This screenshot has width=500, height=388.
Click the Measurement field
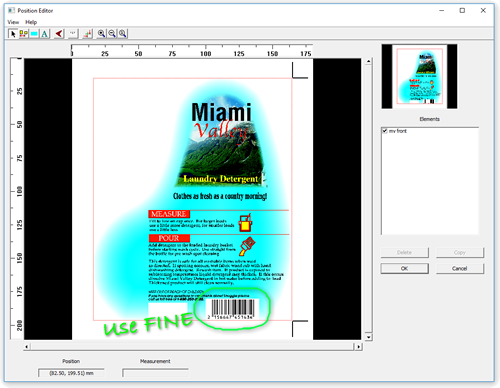155,373
